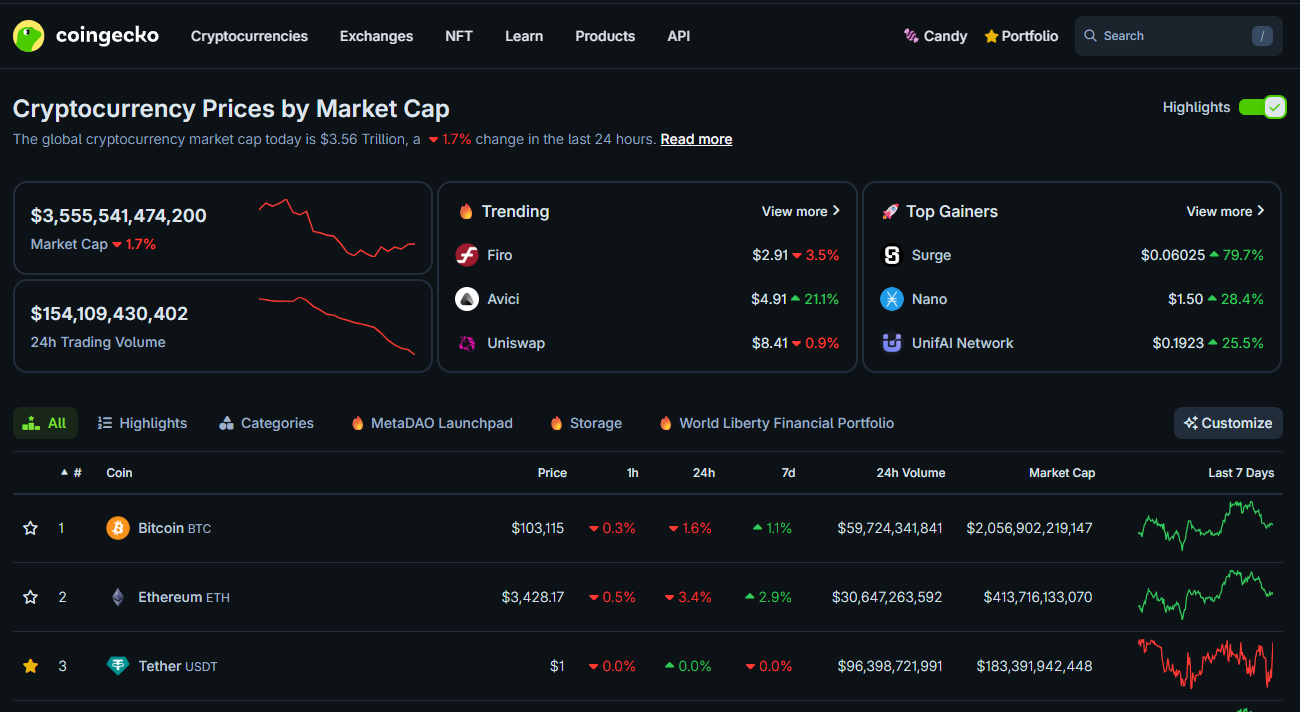Screen dimensions: 1300x712
Task: Favorite Bitcoin using its star outline
Action: pos(30,527)
